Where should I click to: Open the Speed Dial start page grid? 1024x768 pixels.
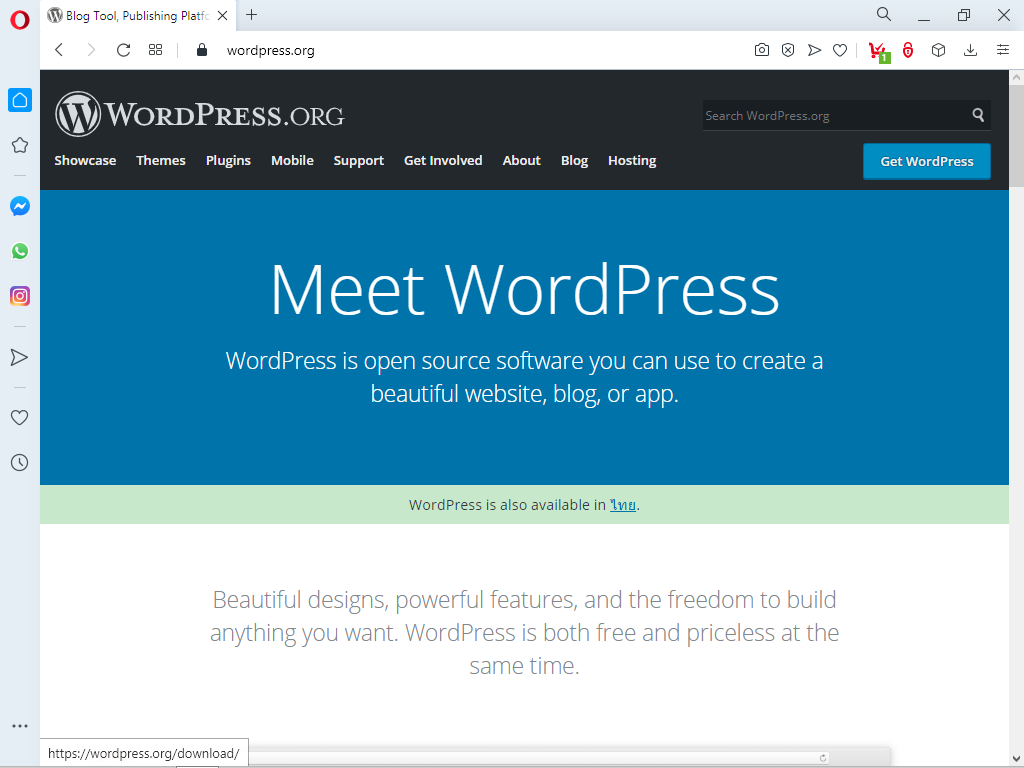click(x=155, y=50)
